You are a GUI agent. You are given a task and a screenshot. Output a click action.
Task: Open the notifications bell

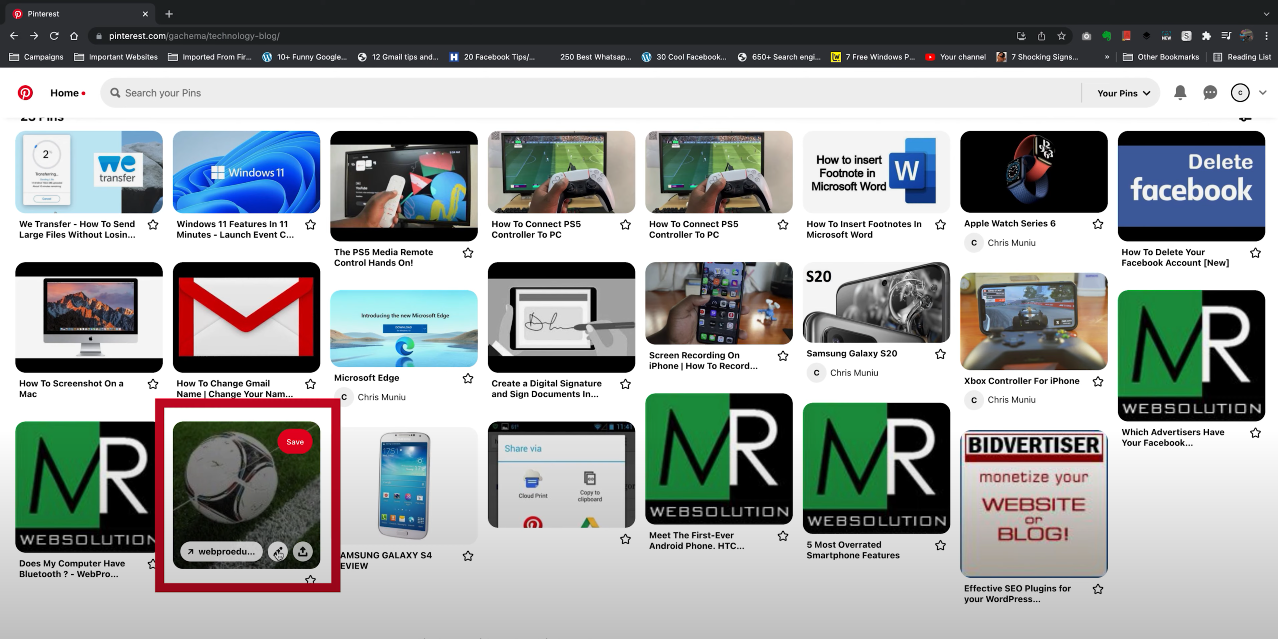pos(1180,93)
